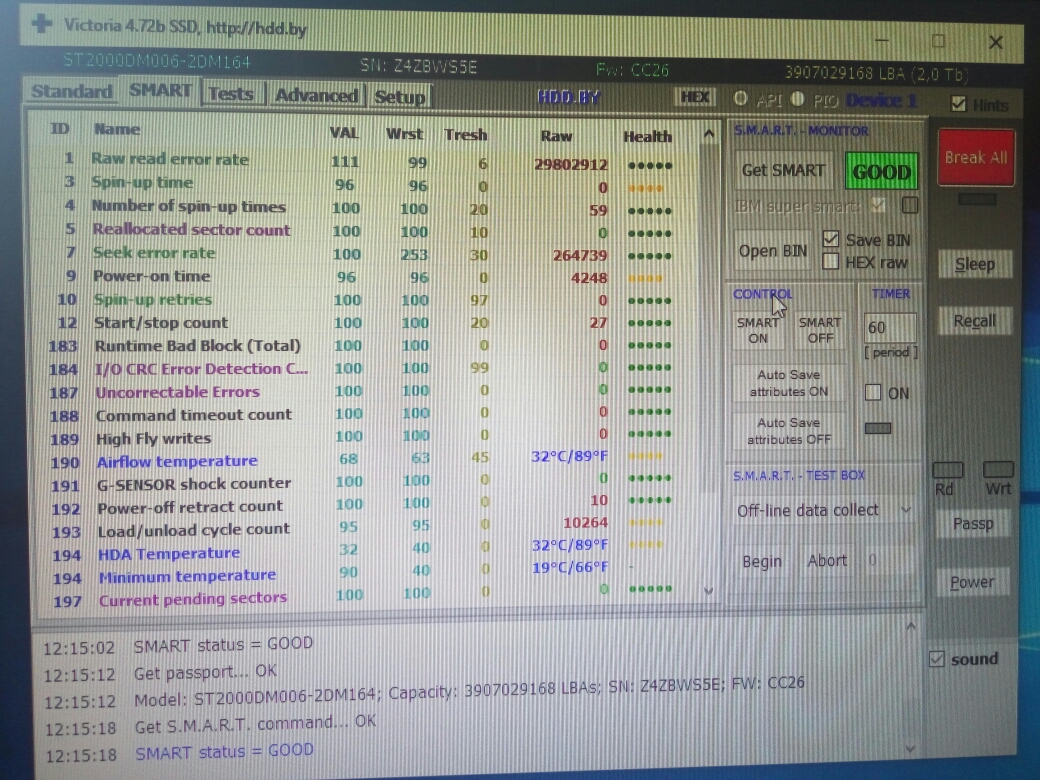Select the API radio button
Image resolution: width=1040 pixels, height=780 pixels.
741,99
